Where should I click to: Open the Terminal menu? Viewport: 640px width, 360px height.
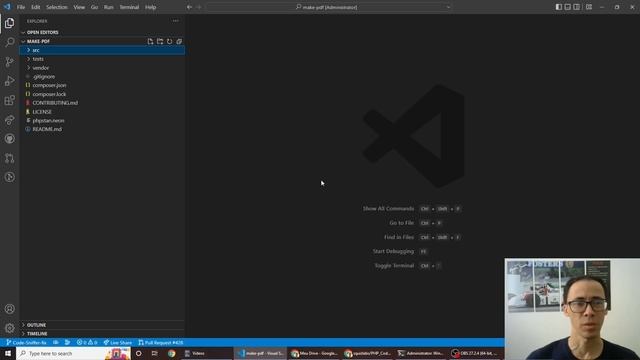click(129, 7)
